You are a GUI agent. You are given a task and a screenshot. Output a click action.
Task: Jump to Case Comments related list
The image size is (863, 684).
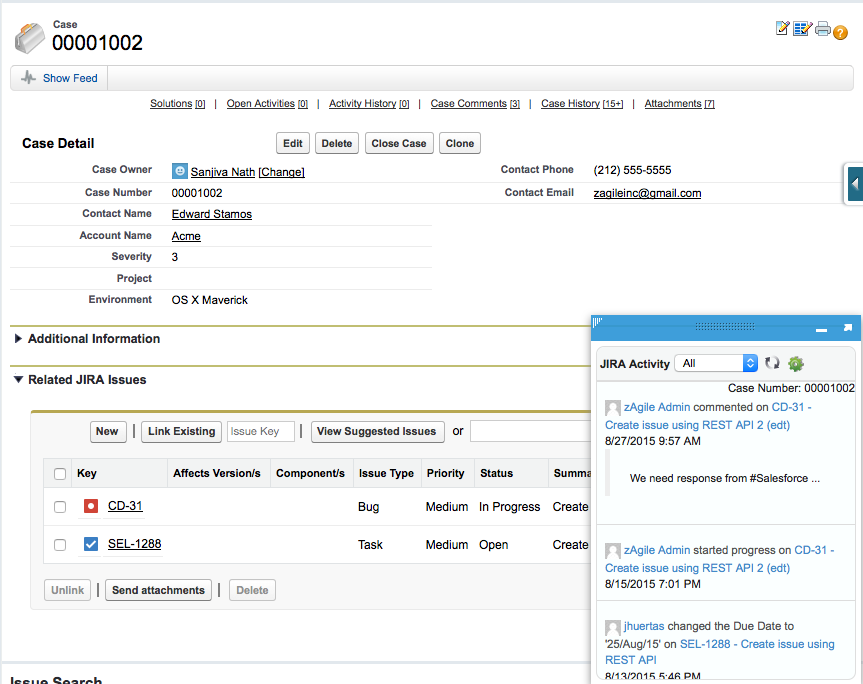point(468,104)
